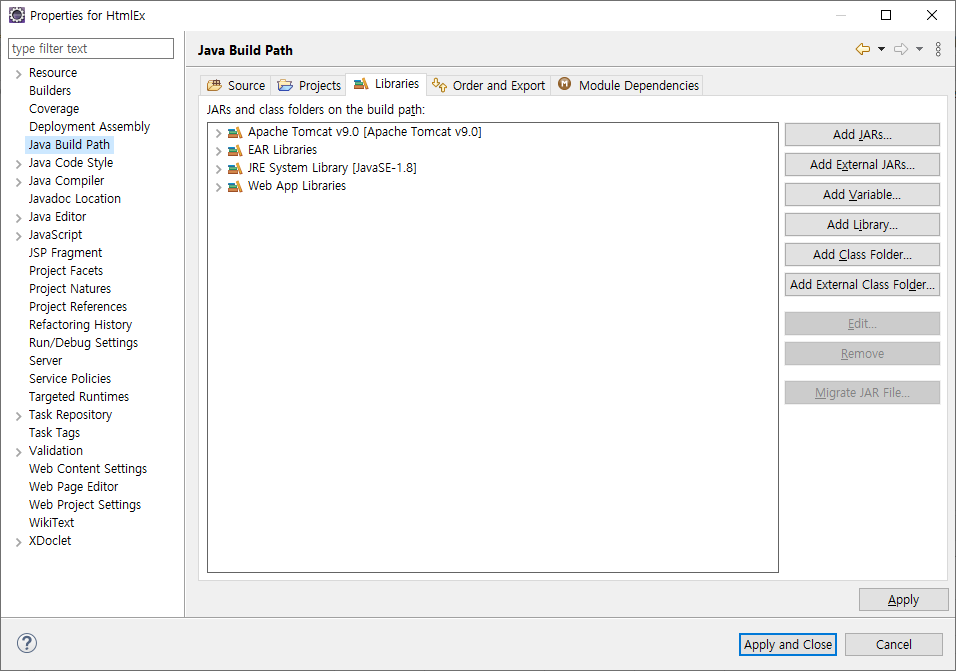Switch to the Projects tab
The height and width of the screenshot is (671, 956).
tap(309, 85)
